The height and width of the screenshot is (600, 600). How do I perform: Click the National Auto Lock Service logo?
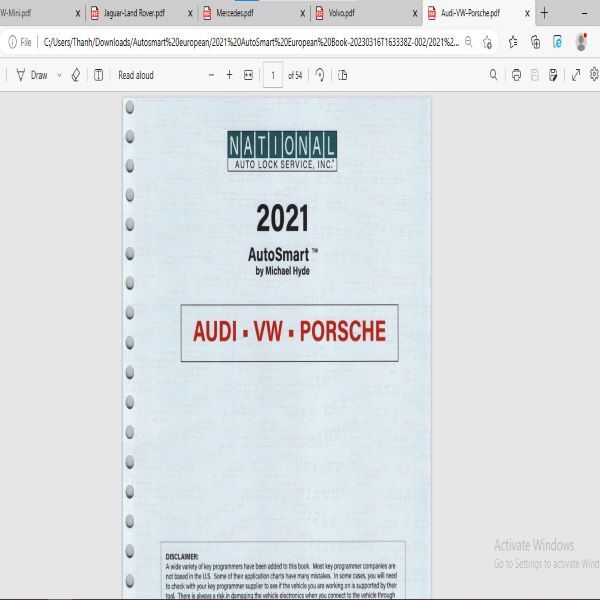click(282, 151)
